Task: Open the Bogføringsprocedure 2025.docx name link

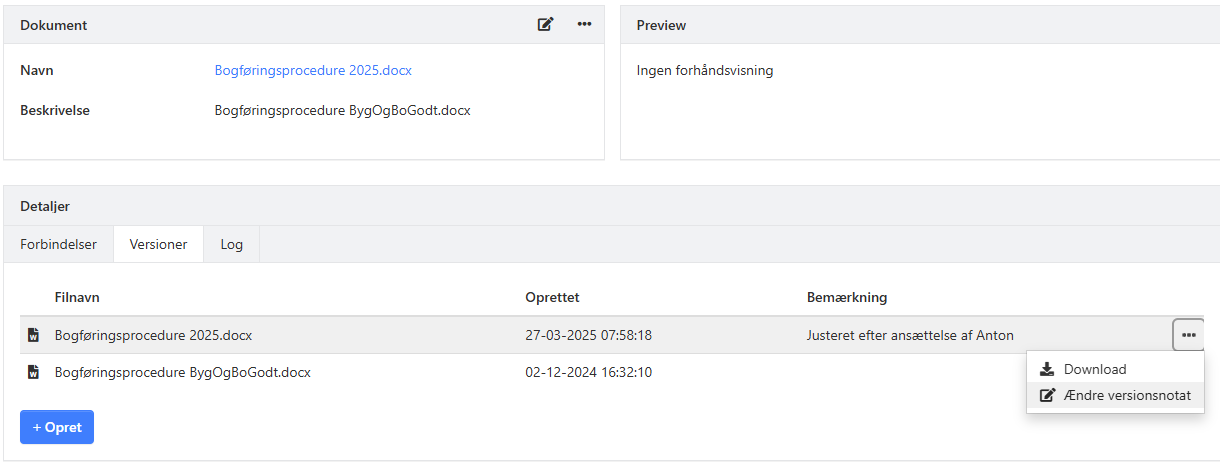Action: click(x=313, y=71)
